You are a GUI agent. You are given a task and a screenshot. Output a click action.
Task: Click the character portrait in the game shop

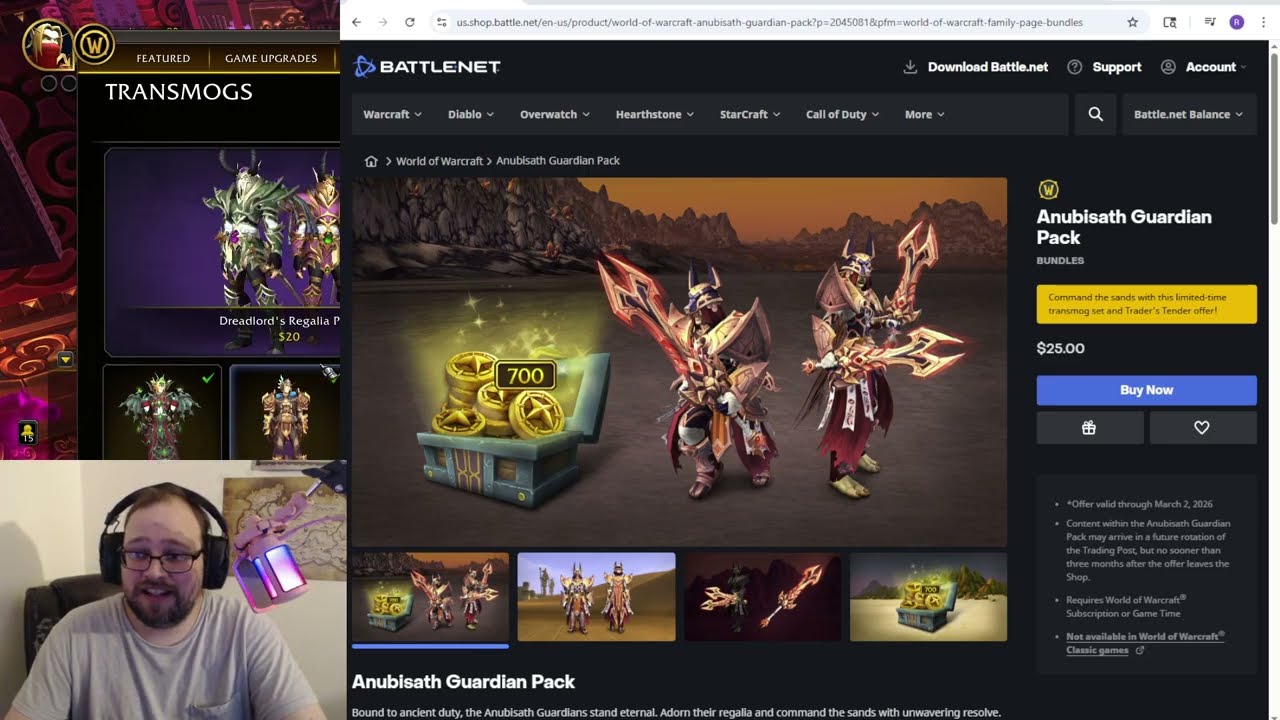click(x=46, y=44)
